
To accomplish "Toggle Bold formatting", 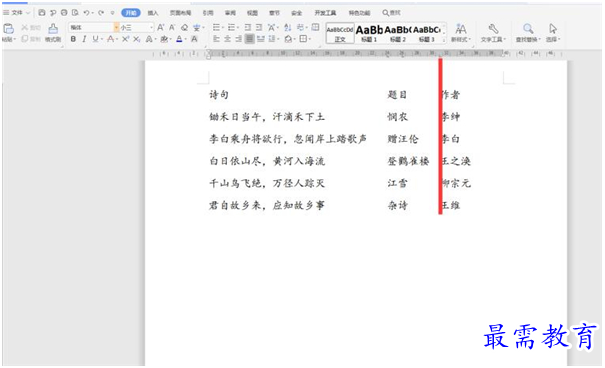I will coord(73,39).
